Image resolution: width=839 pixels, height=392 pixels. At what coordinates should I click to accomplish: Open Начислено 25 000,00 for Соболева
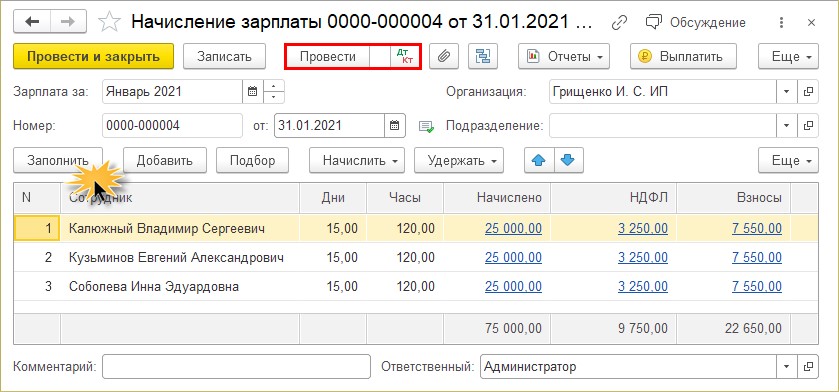[x=513, y=287]
